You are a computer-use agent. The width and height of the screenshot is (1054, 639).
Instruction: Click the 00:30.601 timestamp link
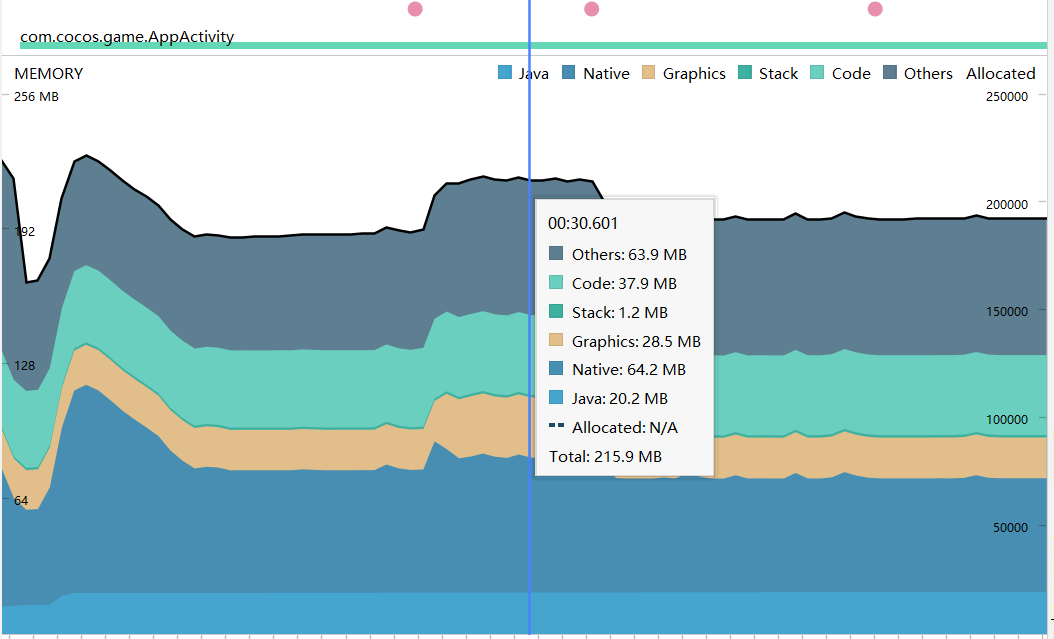point(583,223)
